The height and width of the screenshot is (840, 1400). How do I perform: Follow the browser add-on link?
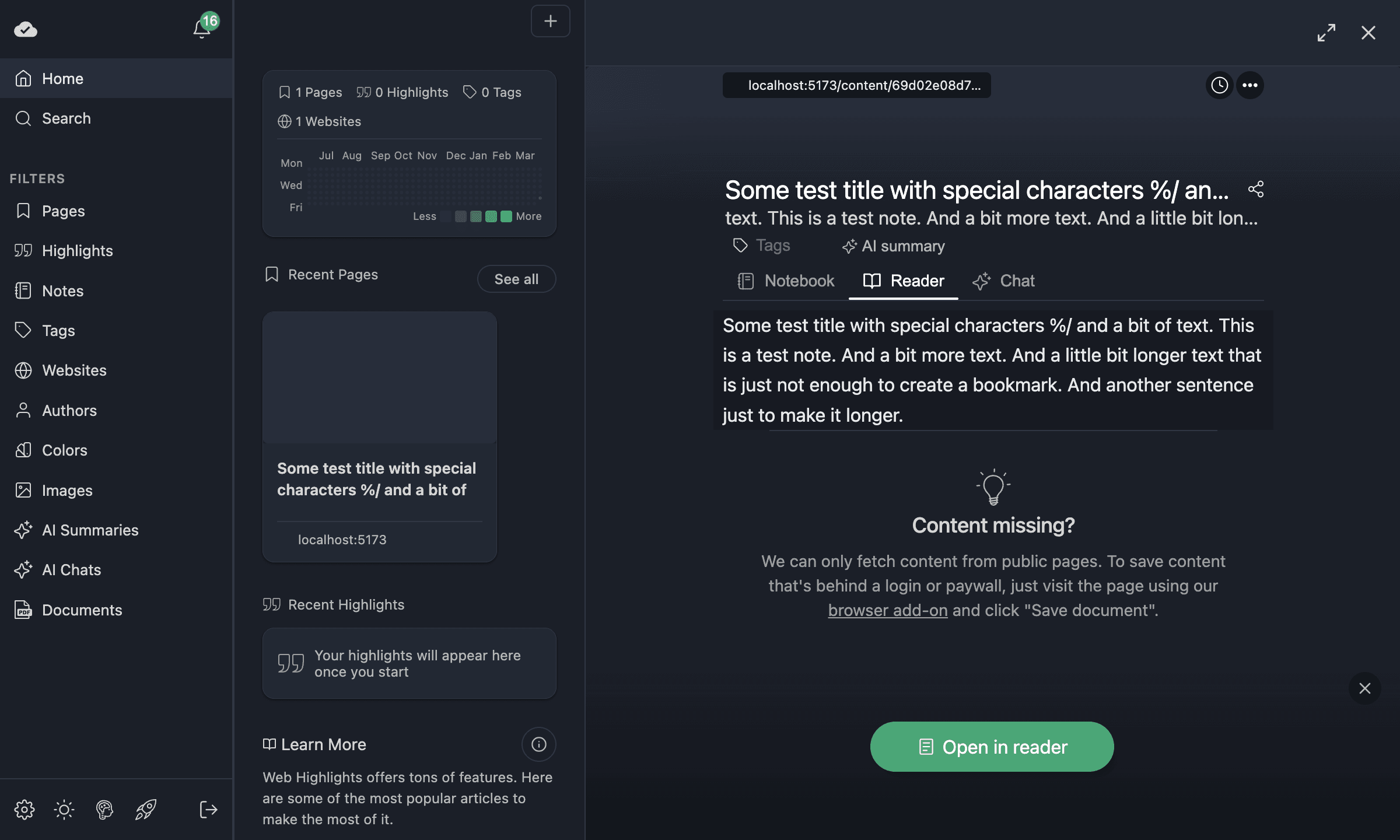tap(887, 610)
